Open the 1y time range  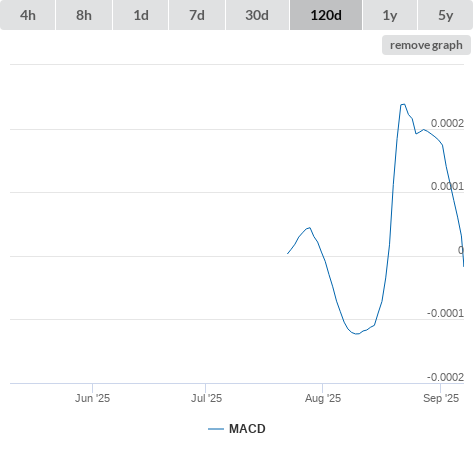(390, 15)
